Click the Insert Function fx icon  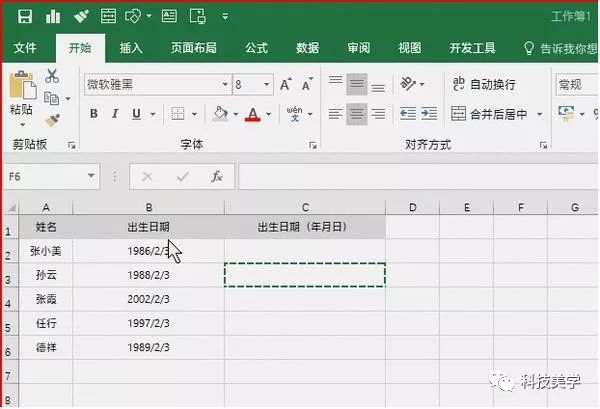217,176
